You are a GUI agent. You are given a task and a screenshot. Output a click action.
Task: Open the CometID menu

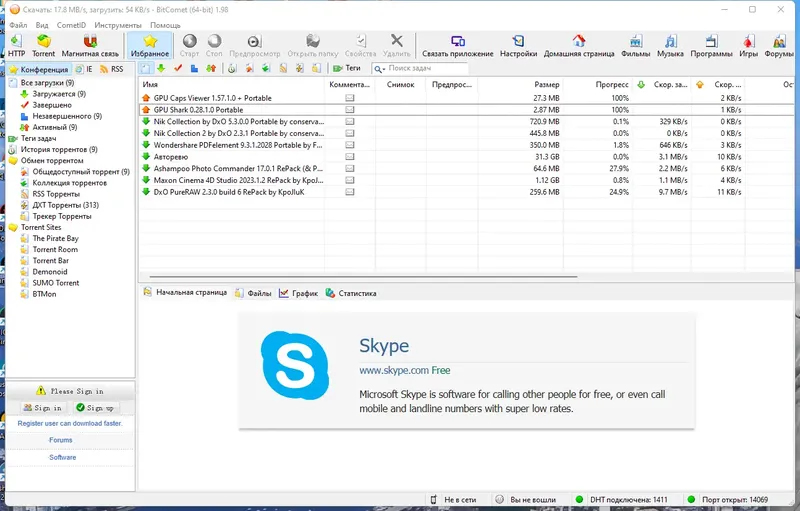71,25
